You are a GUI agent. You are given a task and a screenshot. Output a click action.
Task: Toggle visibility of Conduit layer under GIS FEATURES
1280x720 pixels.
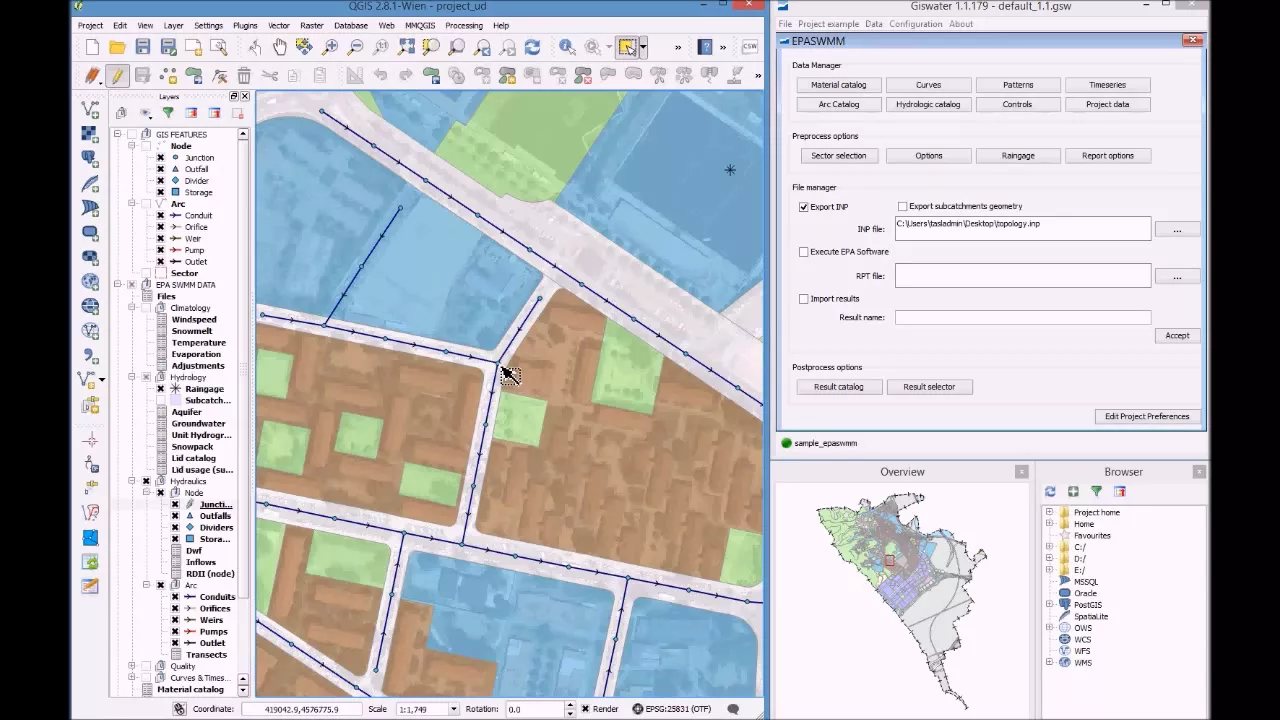pyautogui.click(x=160, y=216)
